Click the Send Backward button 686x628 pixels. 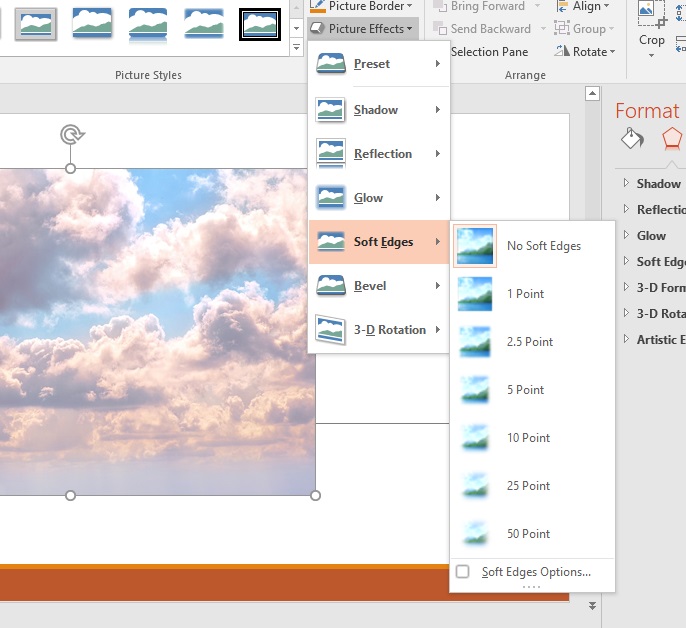click(482, 29)
